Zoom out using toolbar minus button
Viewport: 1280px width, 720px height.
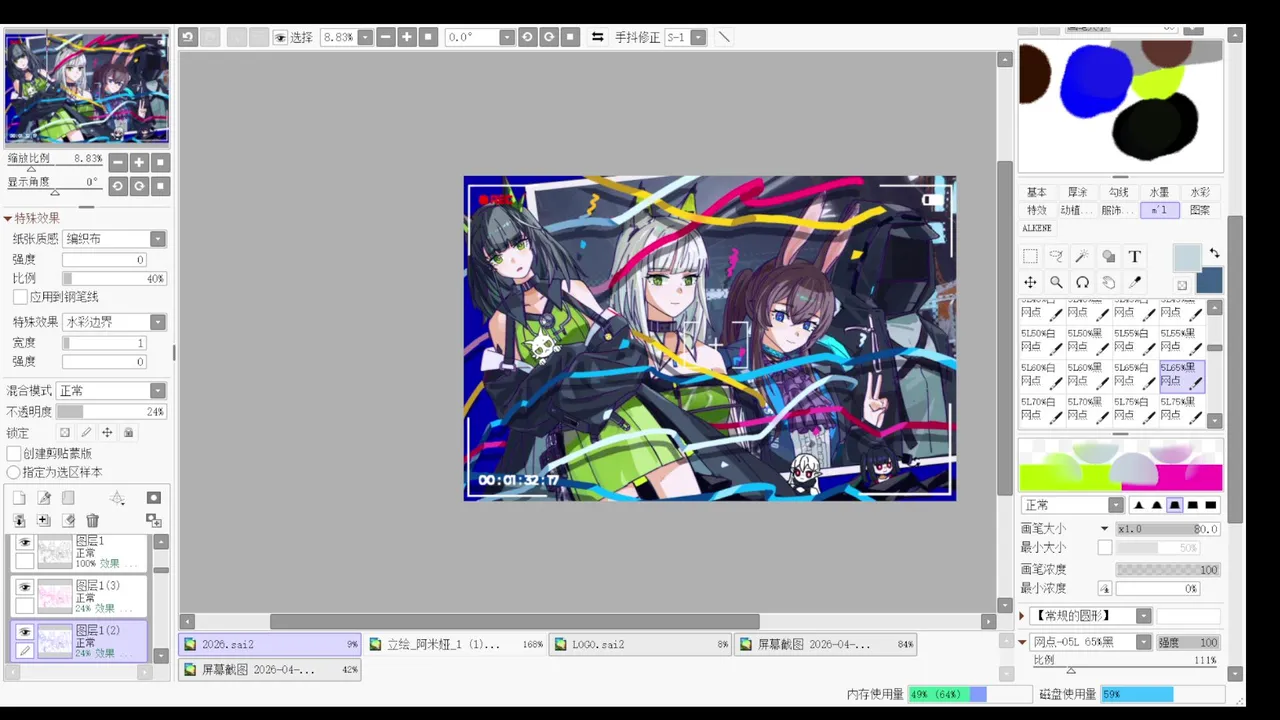385,37
